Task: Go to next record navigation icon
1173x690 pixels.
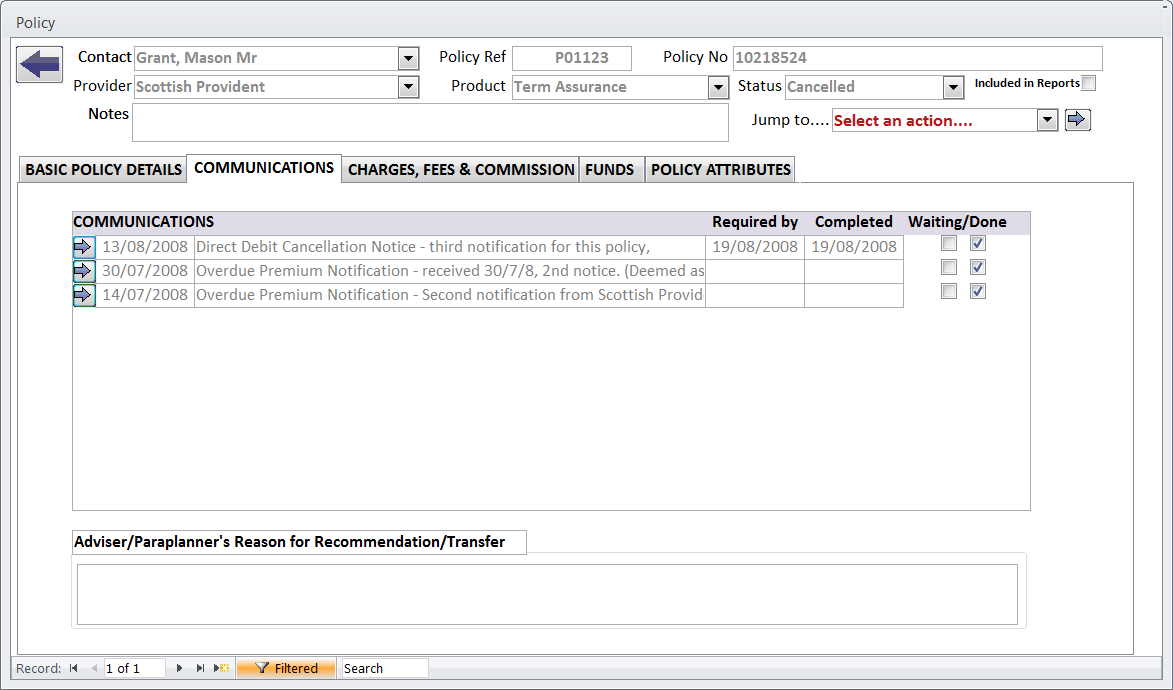Action: click(179, 668)
